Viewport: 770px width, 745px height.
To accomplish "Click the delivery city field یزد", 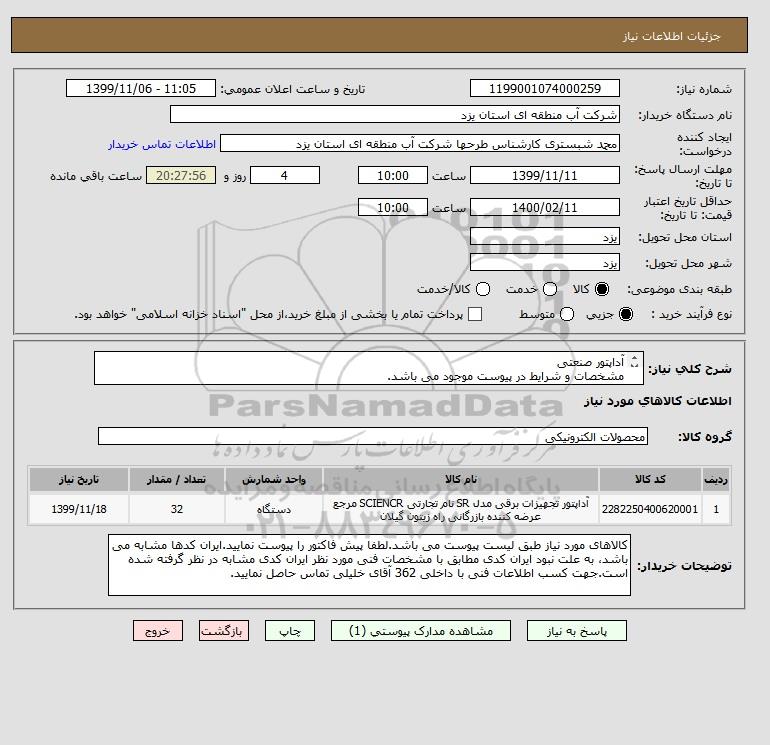I will click(x=545, y=263).
